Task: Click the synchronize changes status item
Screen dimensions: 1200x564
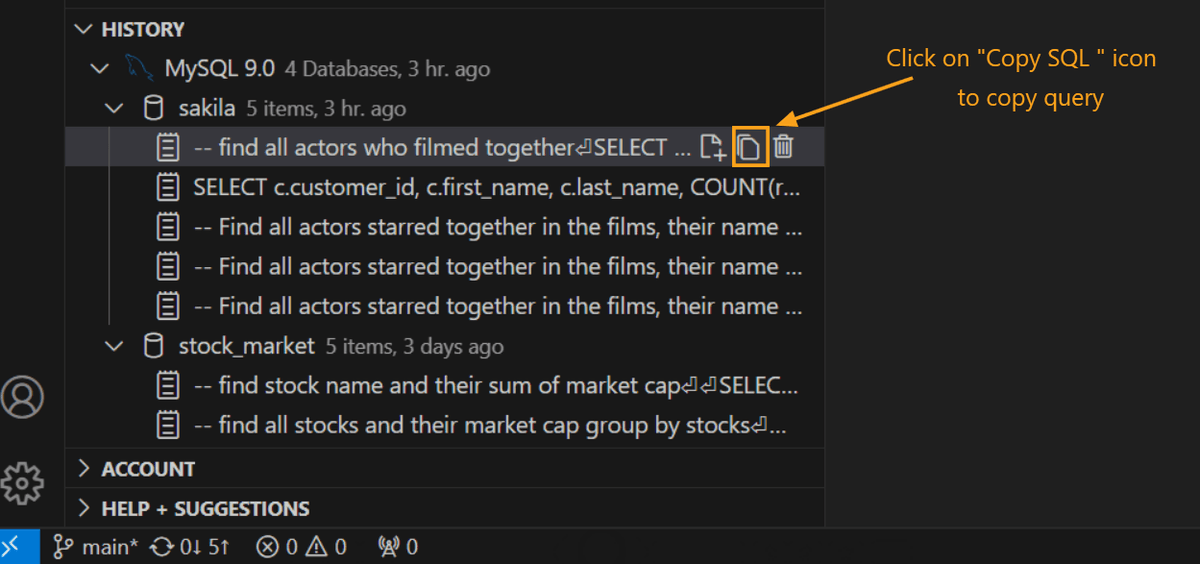Action: (190, 547)
